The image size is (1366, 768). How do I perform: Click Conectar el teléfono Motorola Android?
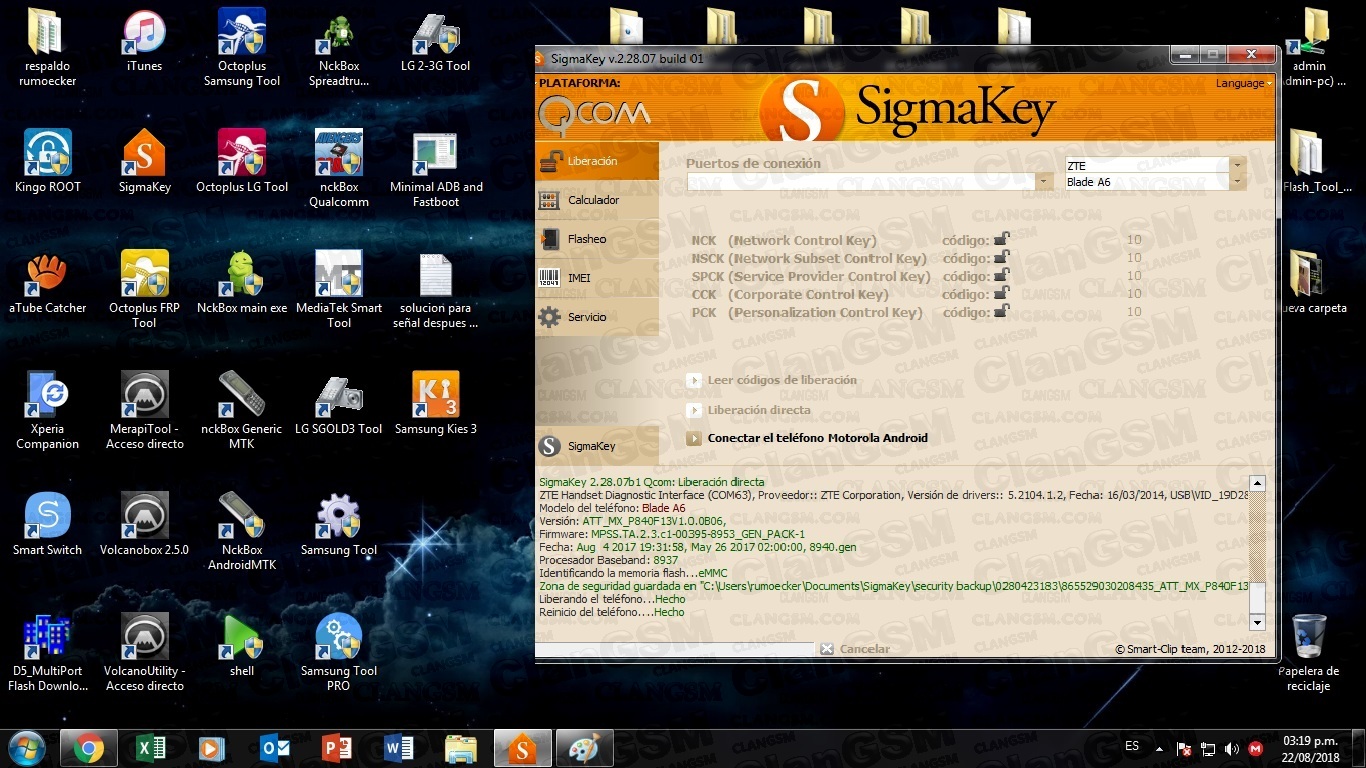click(816, 438)
